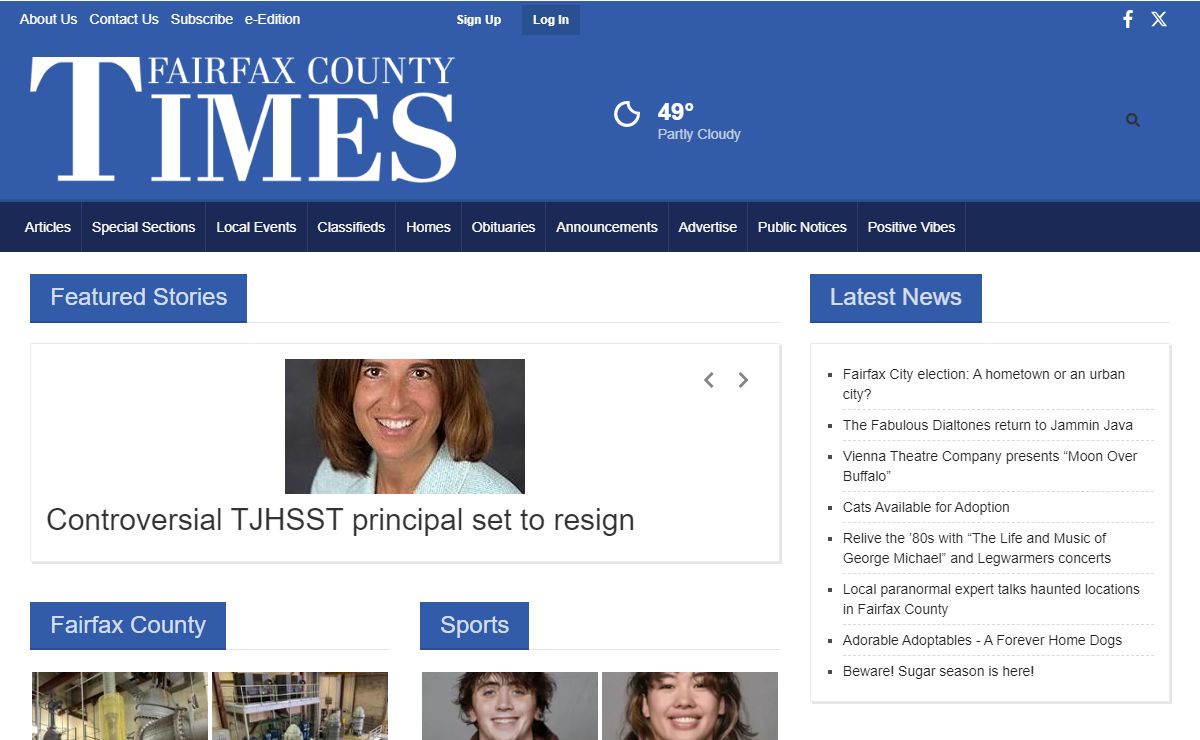Viewport: 1200px width, 740px height.
Task: Open first Fairfax County industrial valve thumbnail
Action: click(120, 706)
